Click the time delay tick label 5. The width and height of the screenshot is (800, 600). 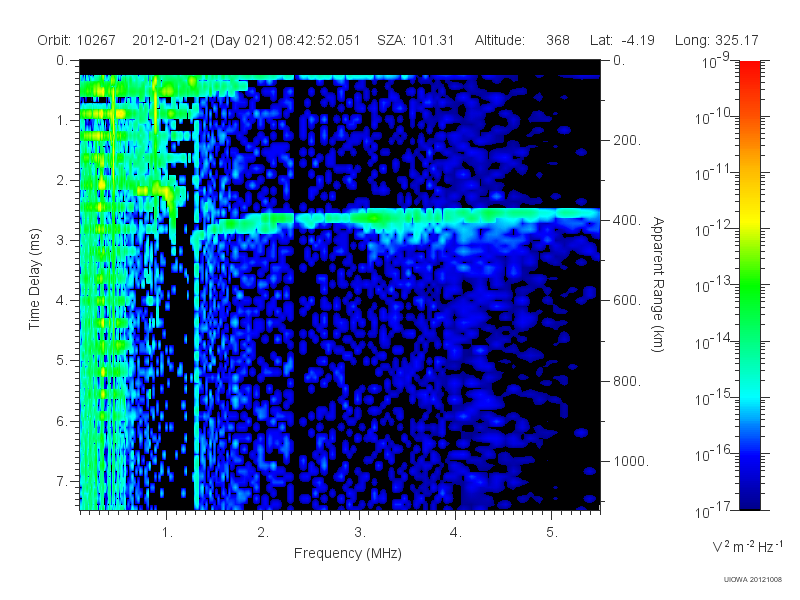[62, 361]
